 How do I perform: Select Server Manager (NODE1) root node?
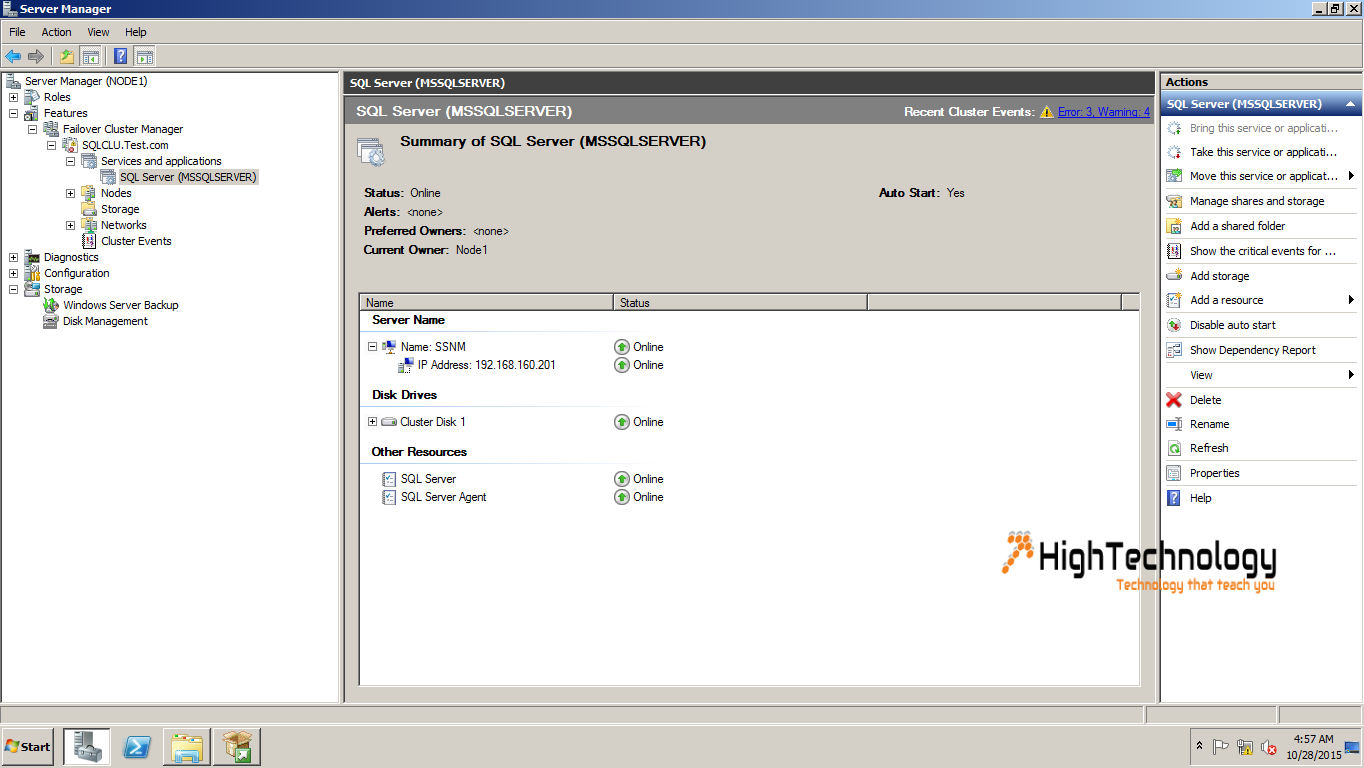tap(86, 81)
